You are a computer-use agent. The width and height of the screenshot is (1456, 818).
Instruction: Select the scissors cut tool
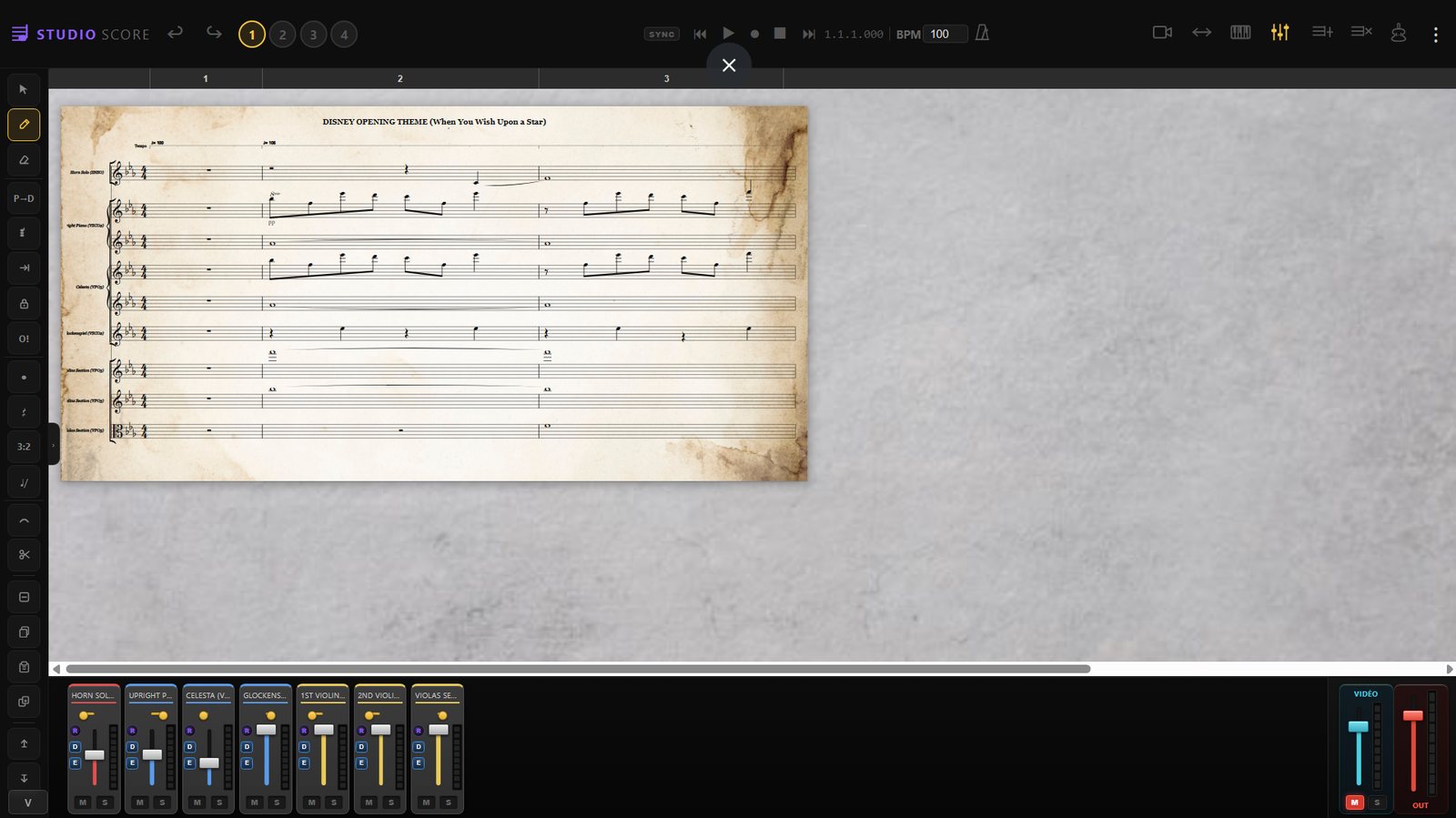click(24, 554)
